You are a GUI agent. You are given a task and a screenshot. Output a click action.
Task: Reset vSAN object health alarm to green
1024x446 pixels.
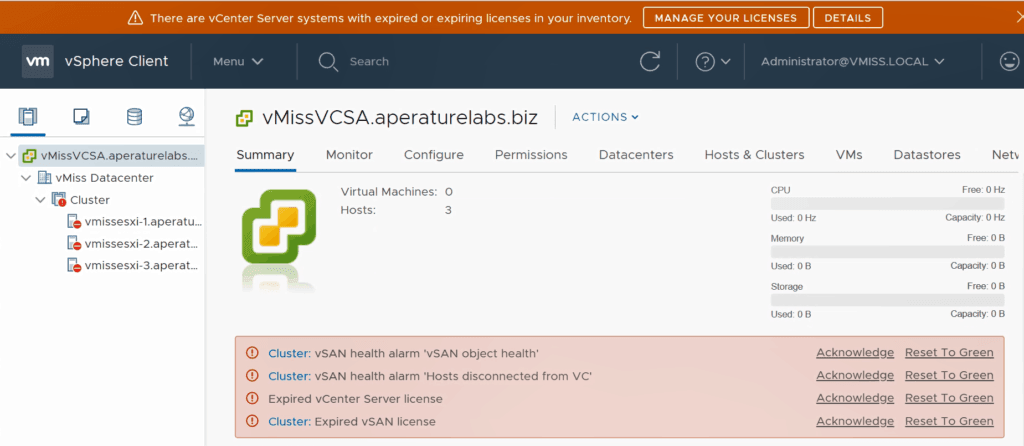tap(949, 353)
